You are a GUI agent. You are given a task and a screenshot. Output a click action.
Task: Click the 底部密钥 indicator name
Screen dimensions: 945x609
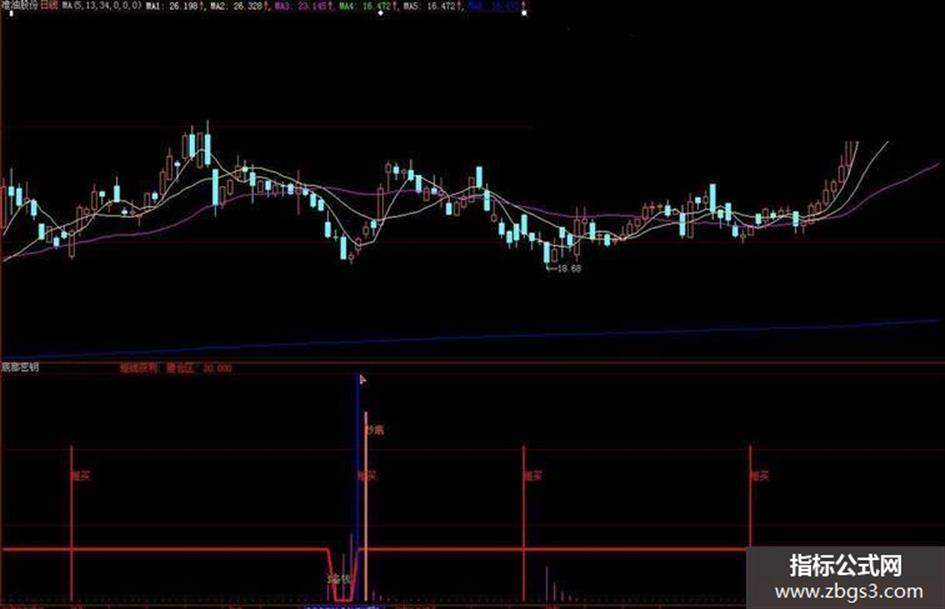pos(19,367)
